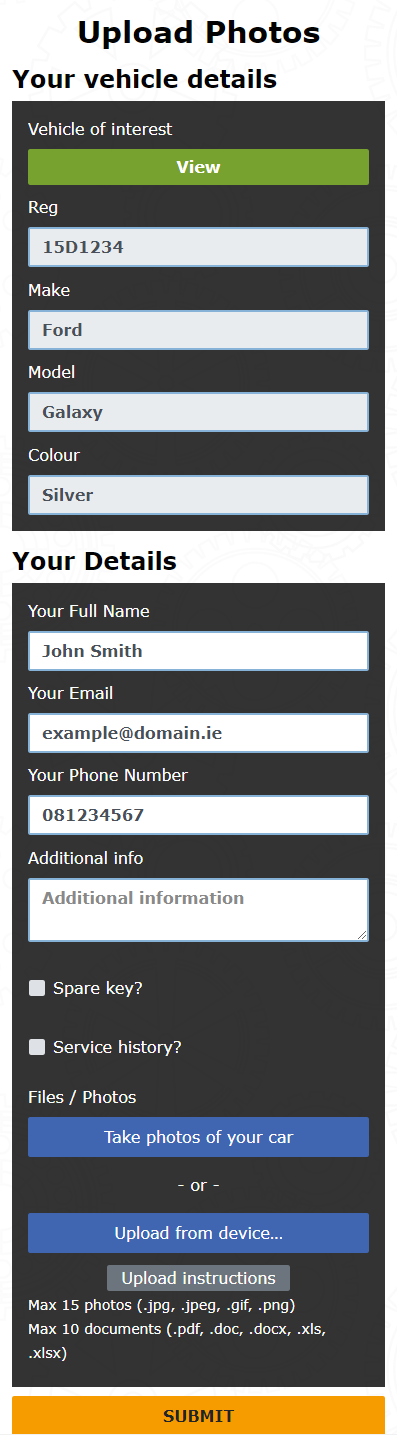
Task: Select the Your Phone Number field
Action: pos(198,815)
